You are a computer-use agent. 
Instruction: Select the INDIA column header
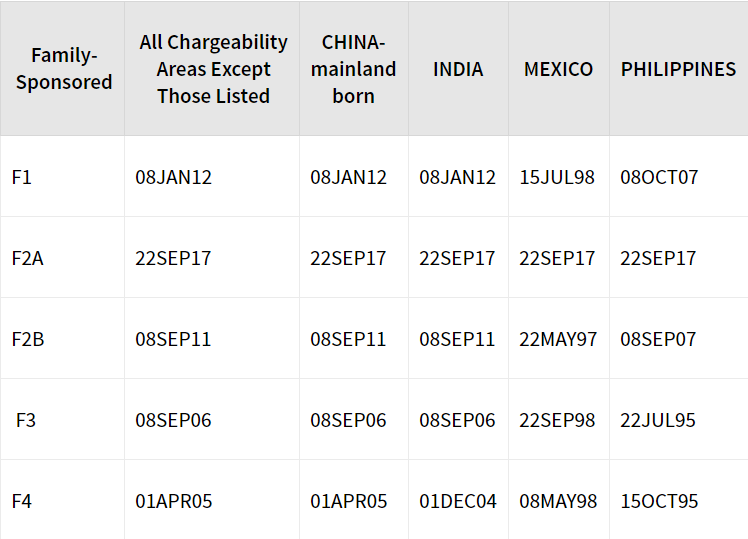tap(458, 69)
